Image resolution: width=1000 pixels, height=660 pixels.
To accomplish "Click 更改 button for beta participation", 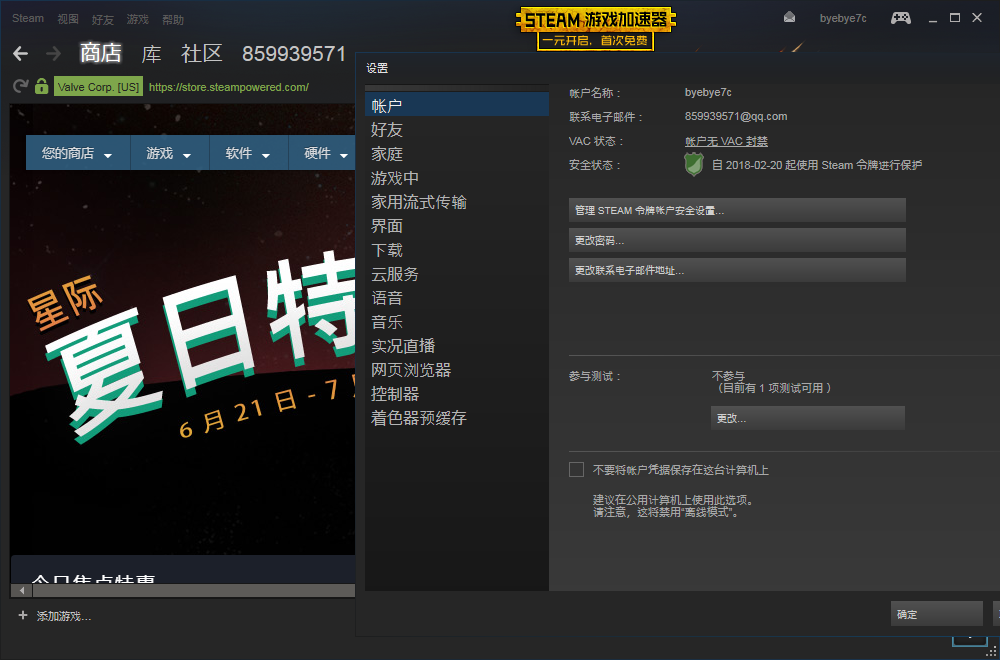I will click(807, 418).
